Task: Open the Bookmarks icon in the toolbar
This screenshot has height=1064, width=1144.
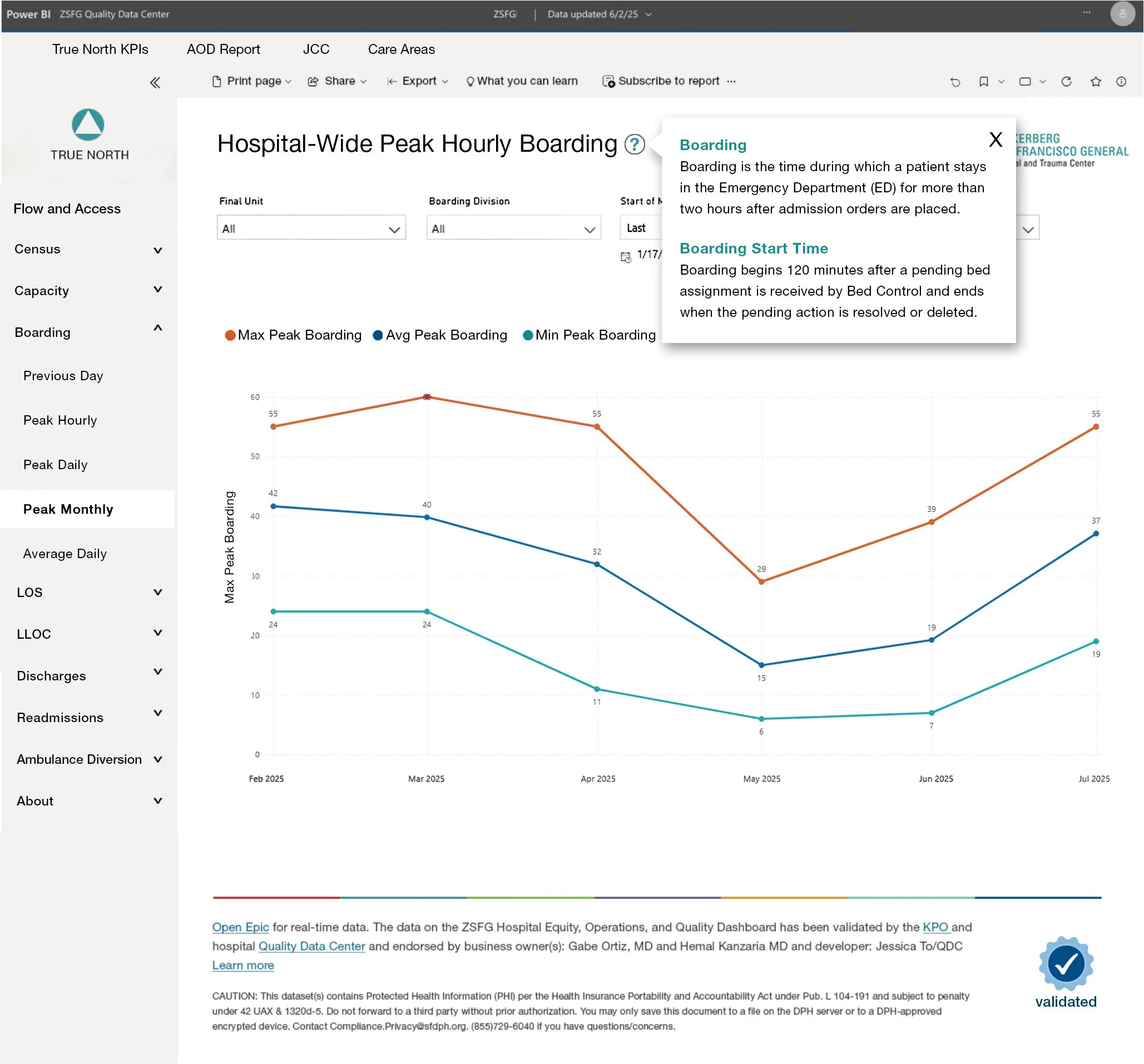Action: coord(983,82)
